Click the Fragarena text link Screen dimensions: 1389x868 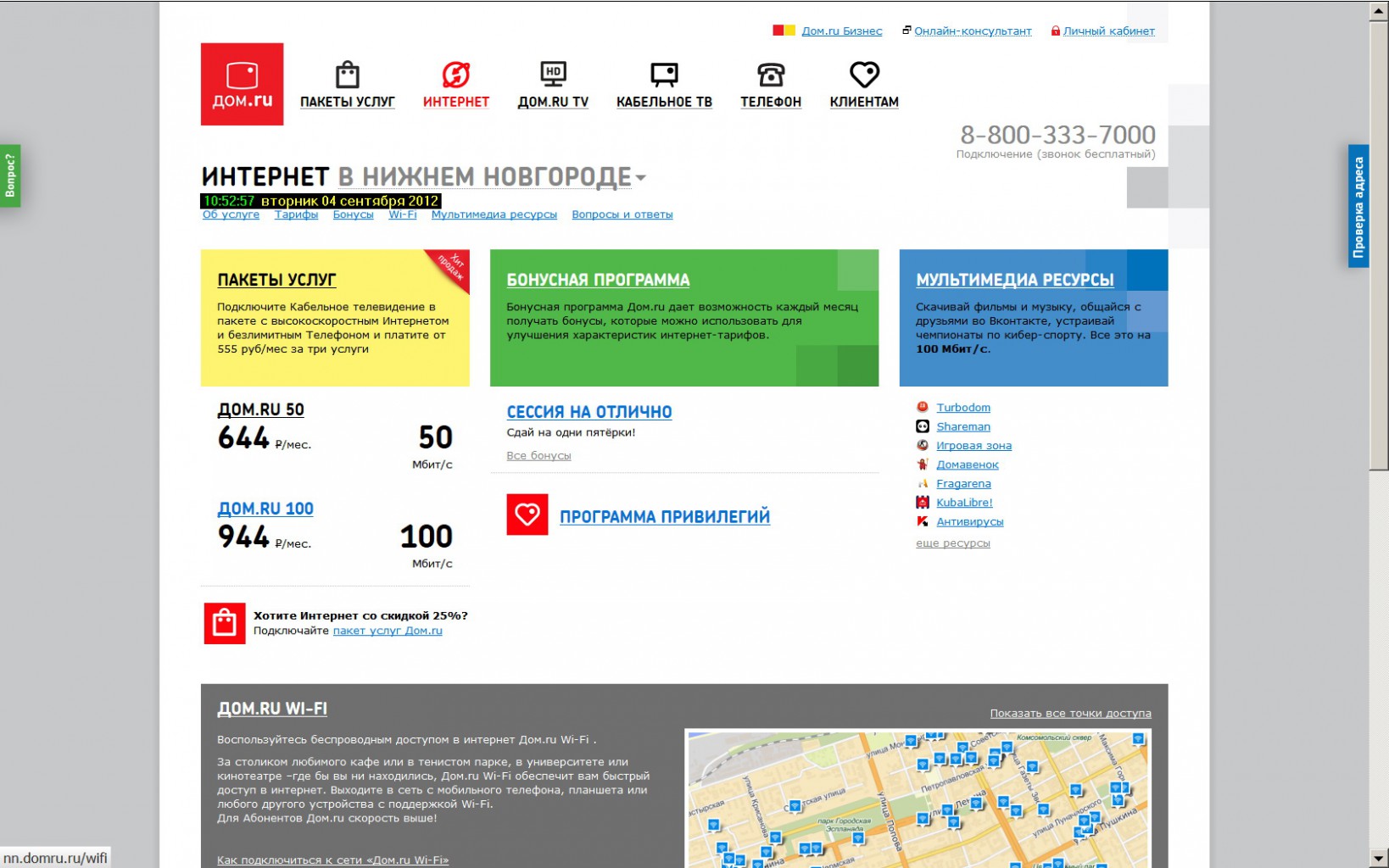(963, 483)
